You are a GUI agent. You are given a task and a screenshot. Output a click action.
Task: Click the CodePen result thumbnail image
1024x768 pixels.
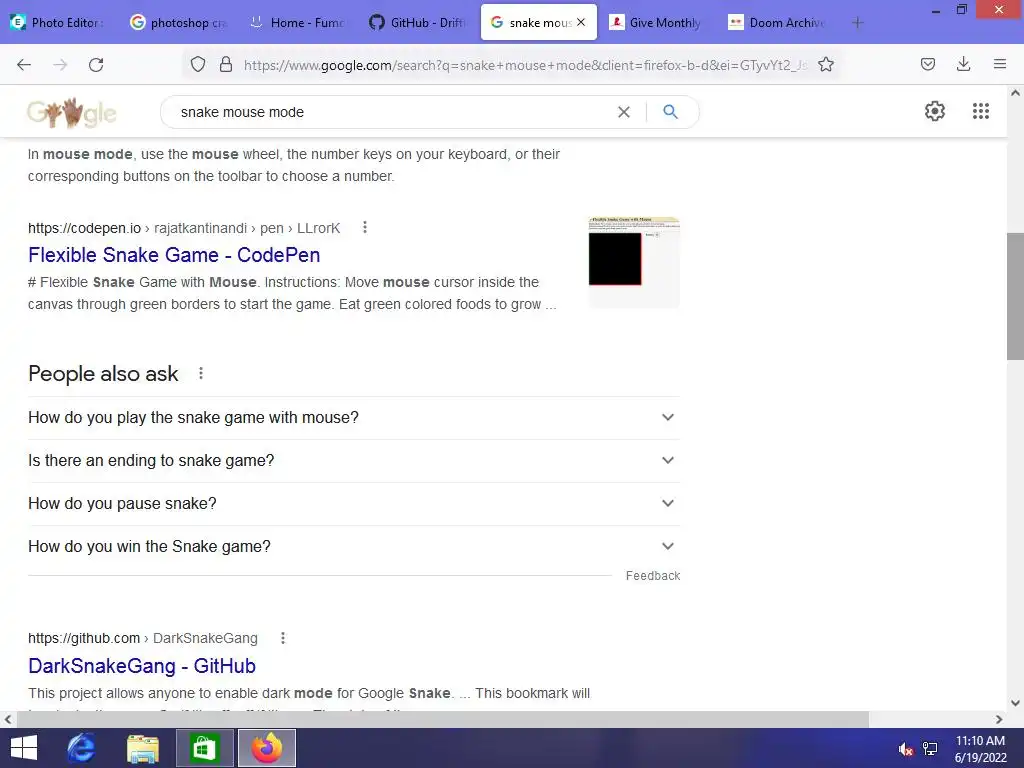(x=633, y=261)
